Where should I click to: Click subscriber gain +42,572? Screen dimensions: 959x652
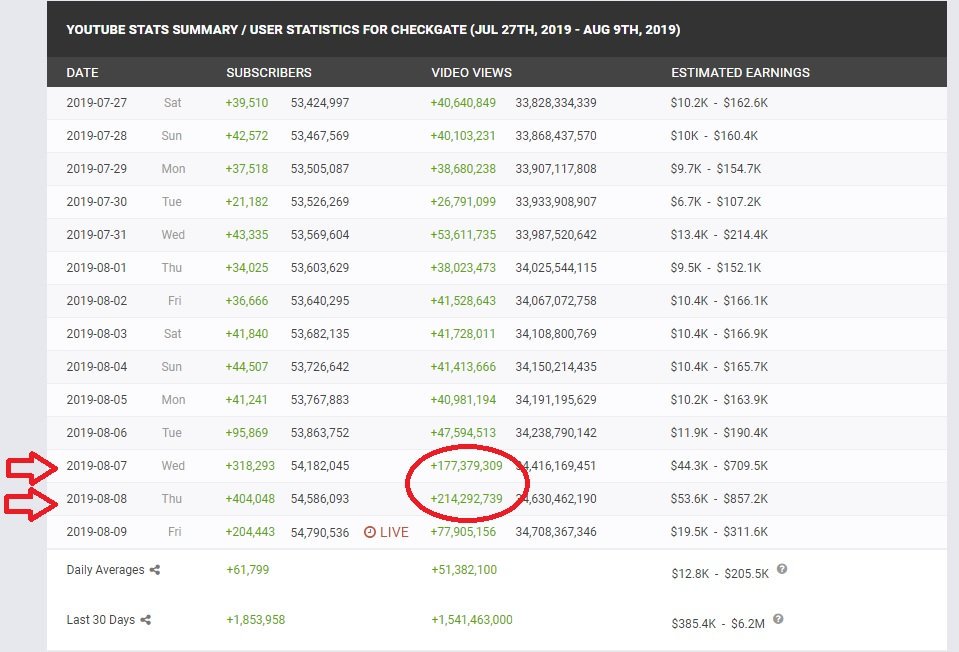pyautogui.click(x=246, y=136)
